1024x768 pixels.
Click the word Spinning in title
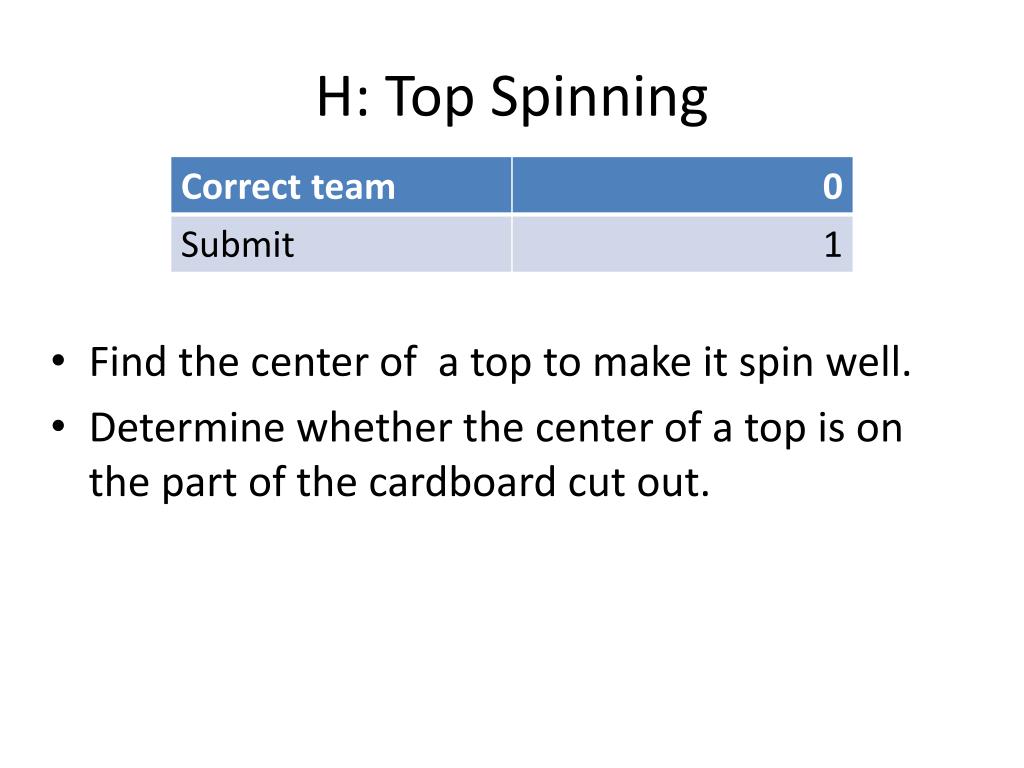point(599,98)
